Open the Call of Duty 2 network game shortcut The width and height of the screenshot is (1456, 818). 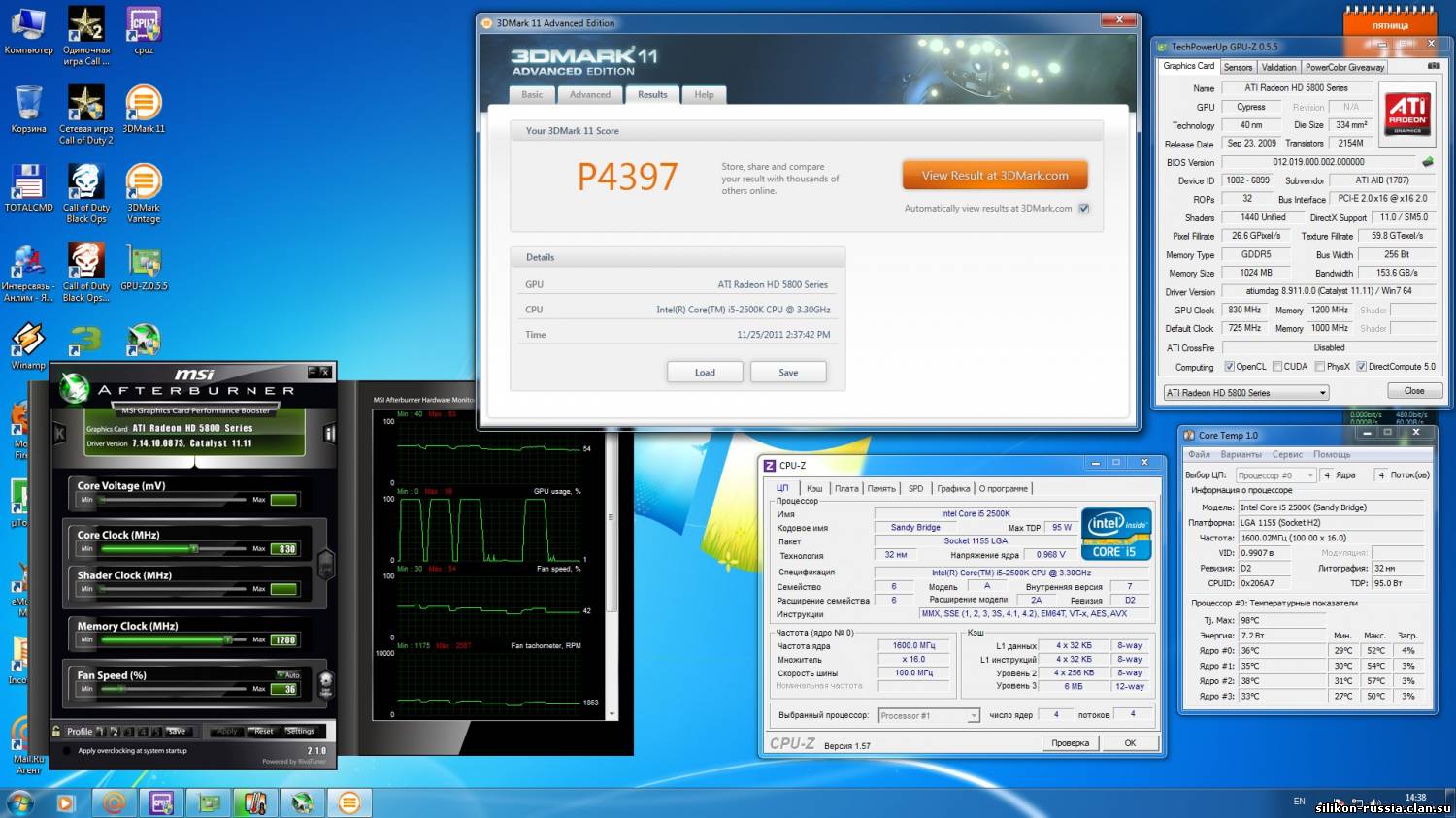[86, 115]
